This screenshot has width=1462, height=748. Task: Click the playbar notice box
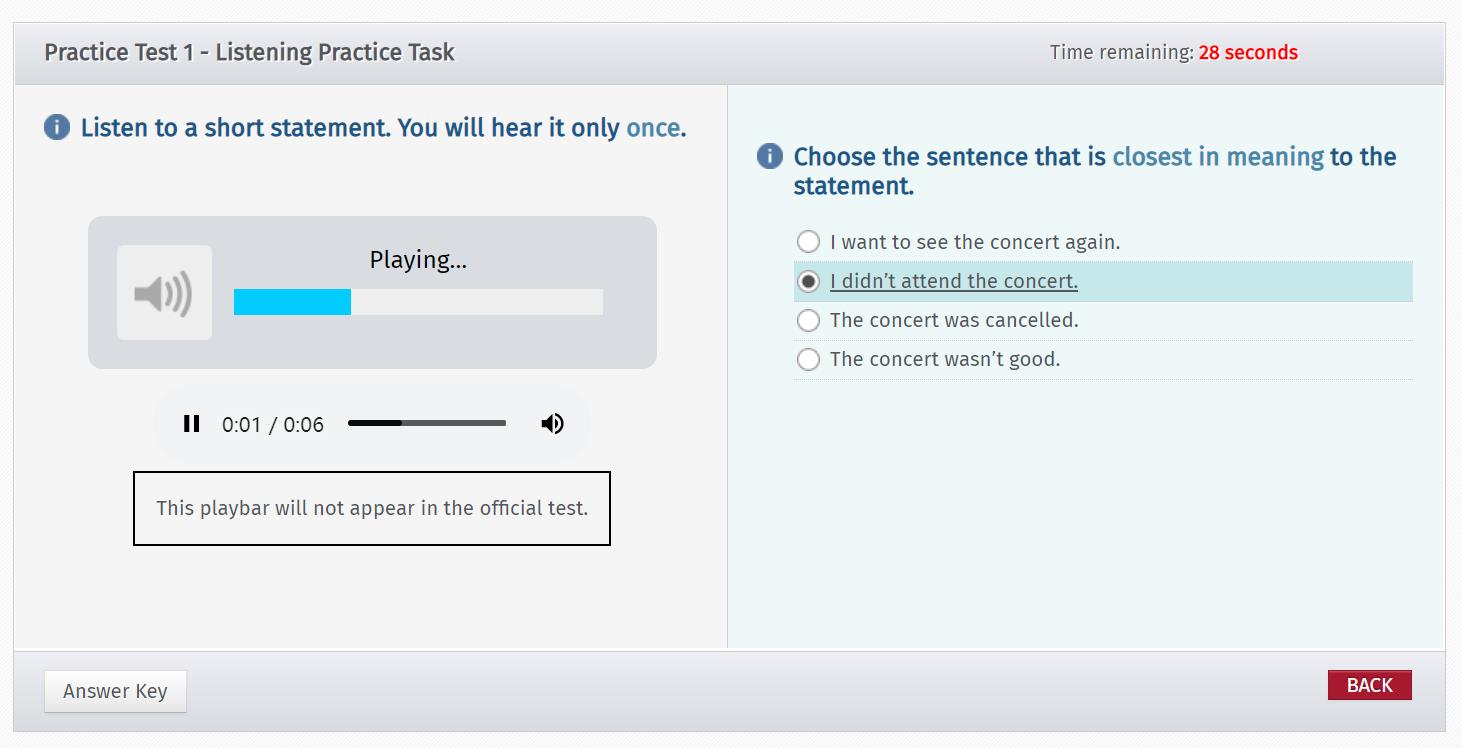372,508
